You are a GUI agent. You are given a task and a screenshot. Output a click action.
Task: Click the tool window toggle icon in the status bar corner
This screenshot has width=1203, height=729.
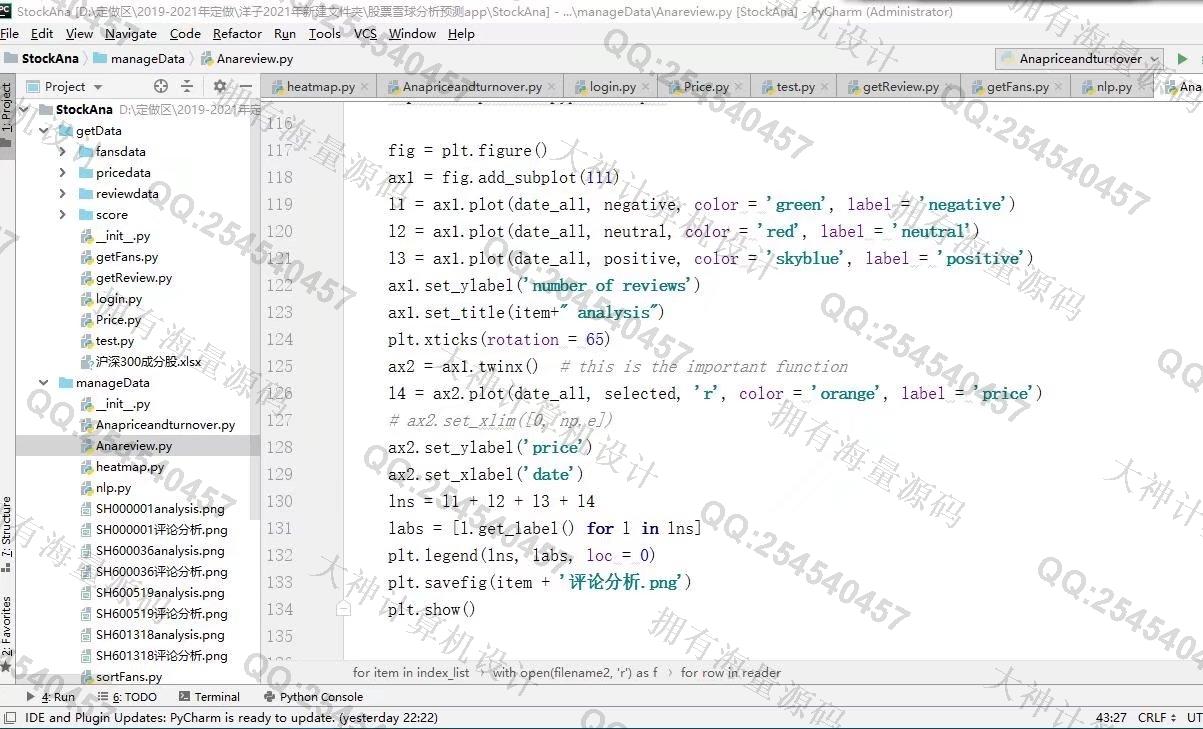click(x=10, y=717)
